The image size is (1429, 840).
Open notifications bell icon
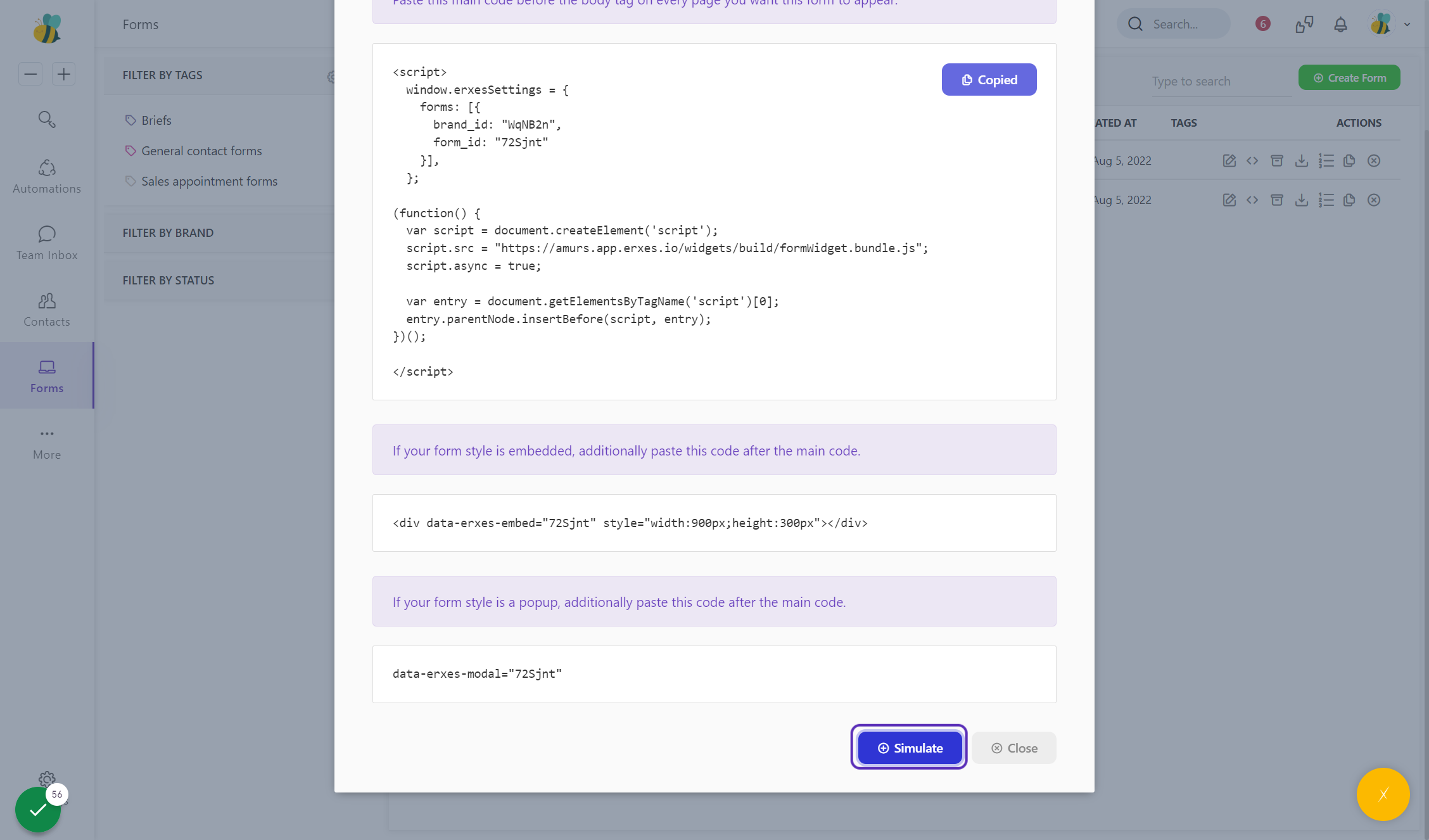tap(1340, 25)
